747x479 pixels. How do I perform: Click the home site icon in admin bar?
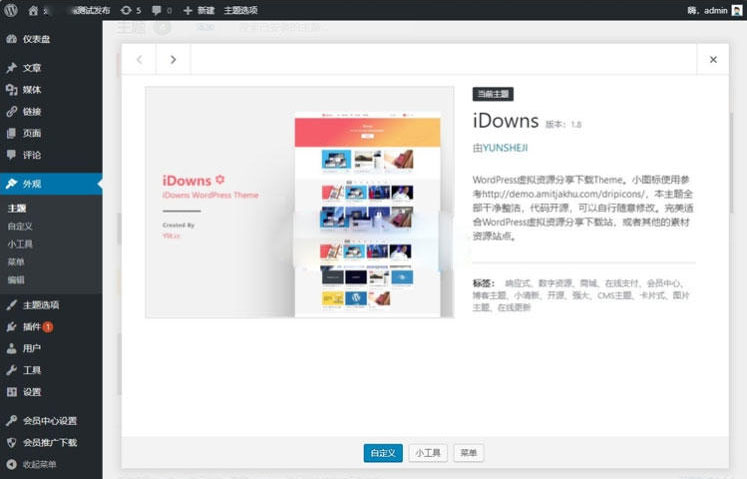33,10
